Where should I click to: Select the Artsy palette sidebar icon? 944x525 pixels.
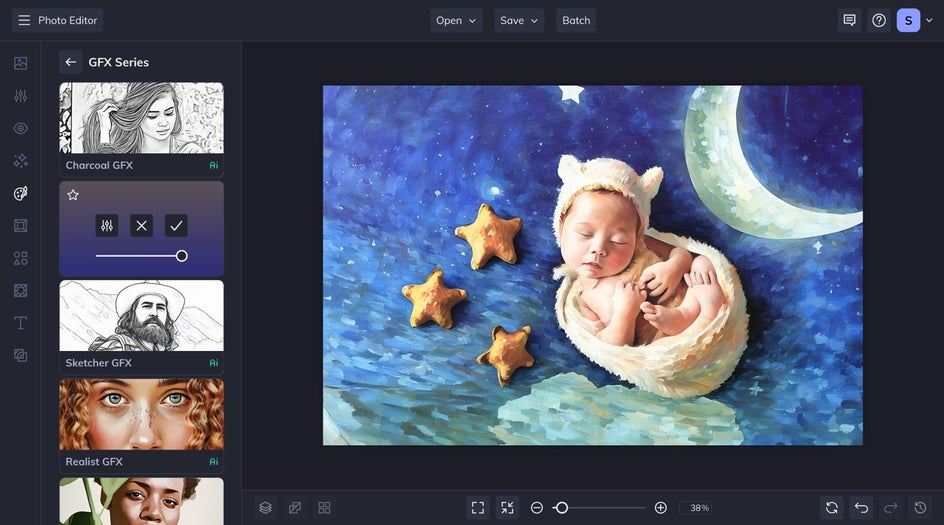tap(20, 193)
